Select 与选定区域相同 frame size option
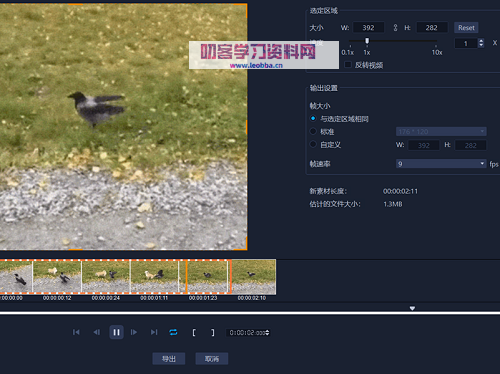500x374 pixels. coord(313,119)
